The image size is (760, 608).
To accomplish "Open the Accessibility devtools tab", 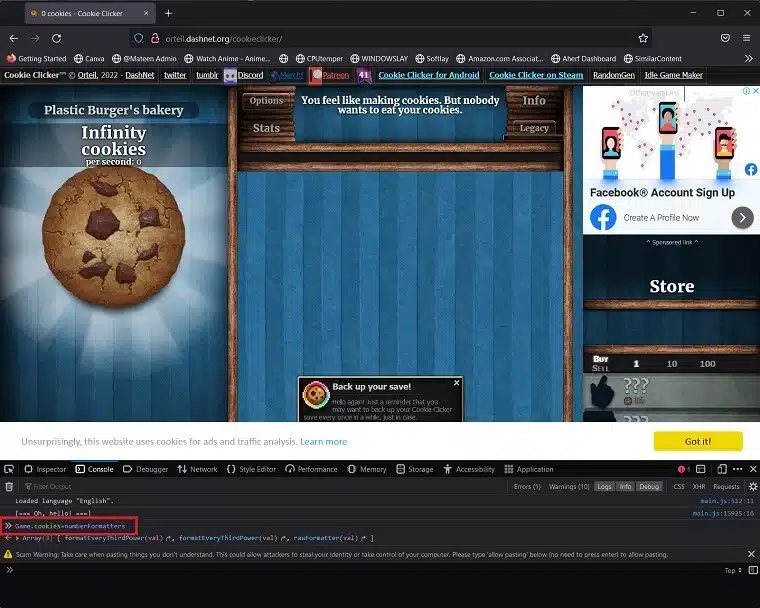I will [469, 469].
